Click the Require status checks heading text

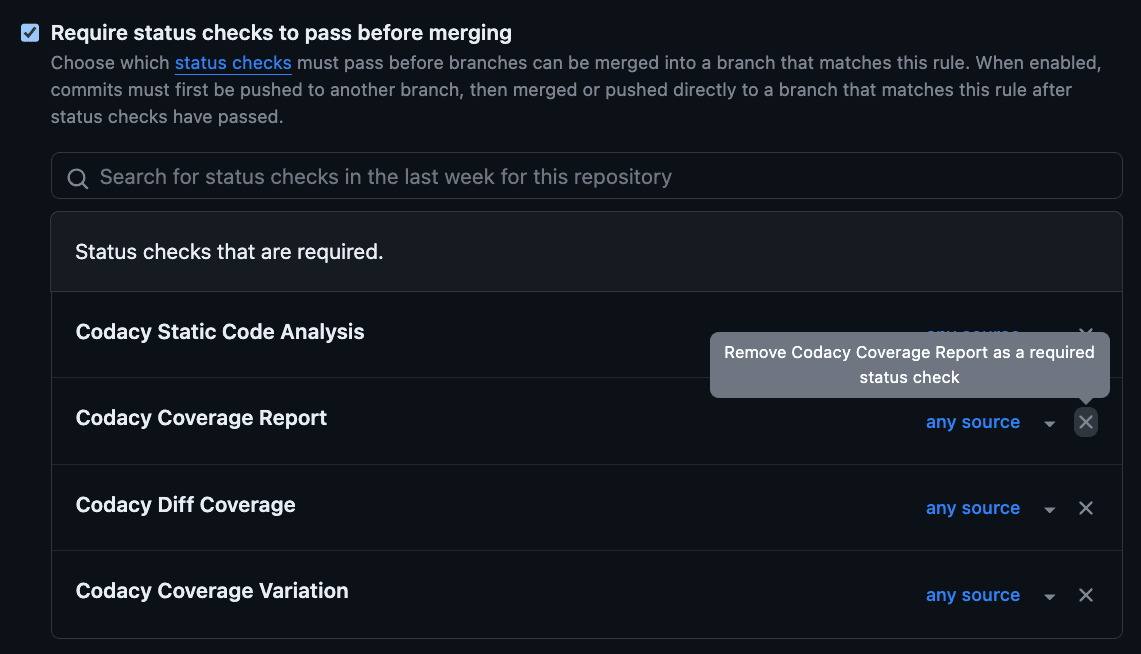coord(280,32)
